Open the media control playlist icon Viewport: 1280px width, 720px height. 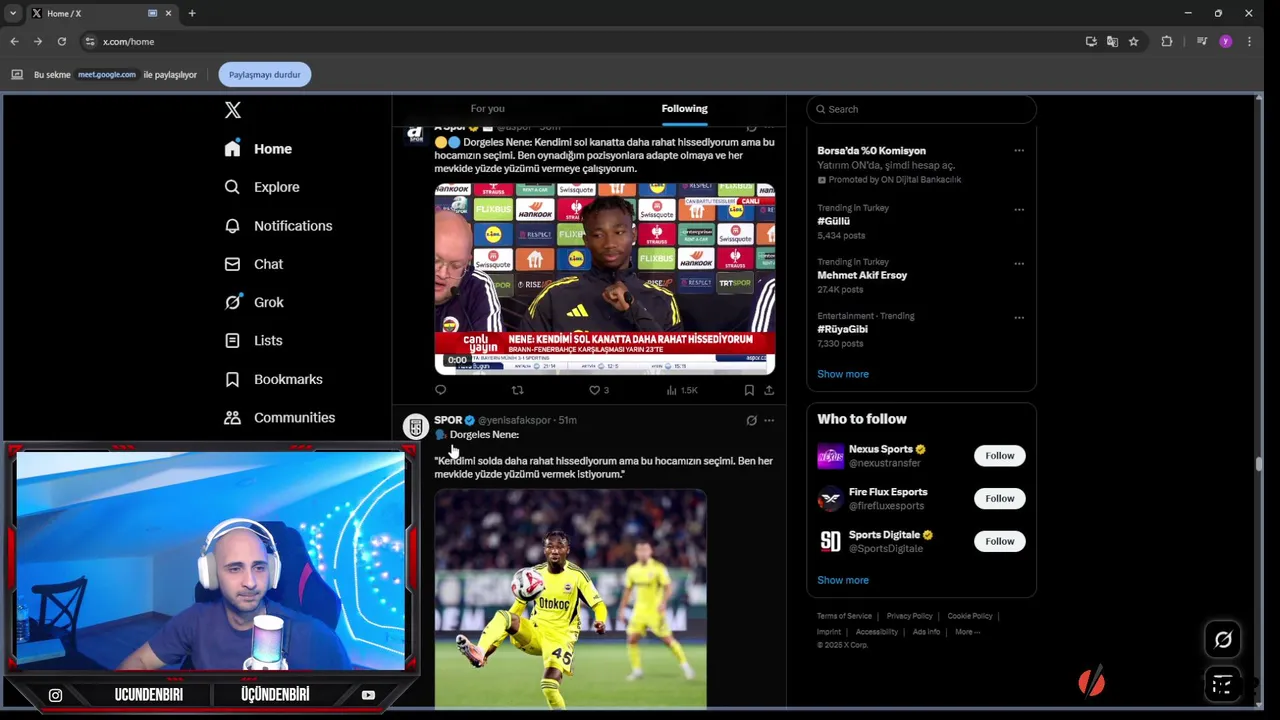click(x=1202, y=41)
